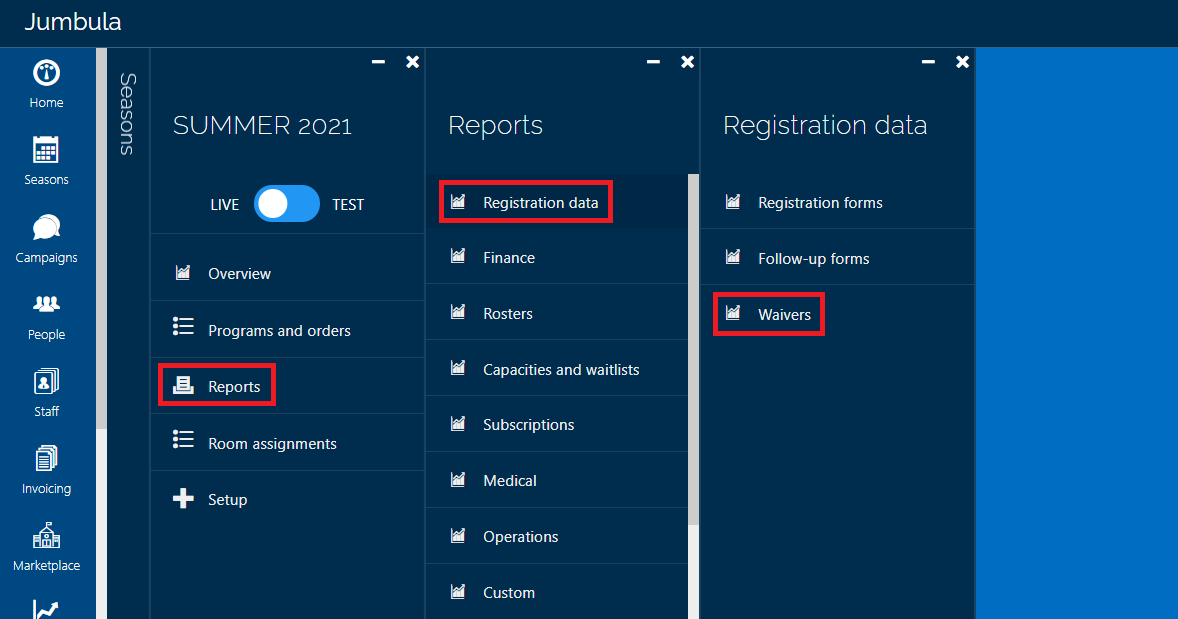Open the Home dashboard icon
The width and height of the screenshot is (1178, 619).
[47, 73]
